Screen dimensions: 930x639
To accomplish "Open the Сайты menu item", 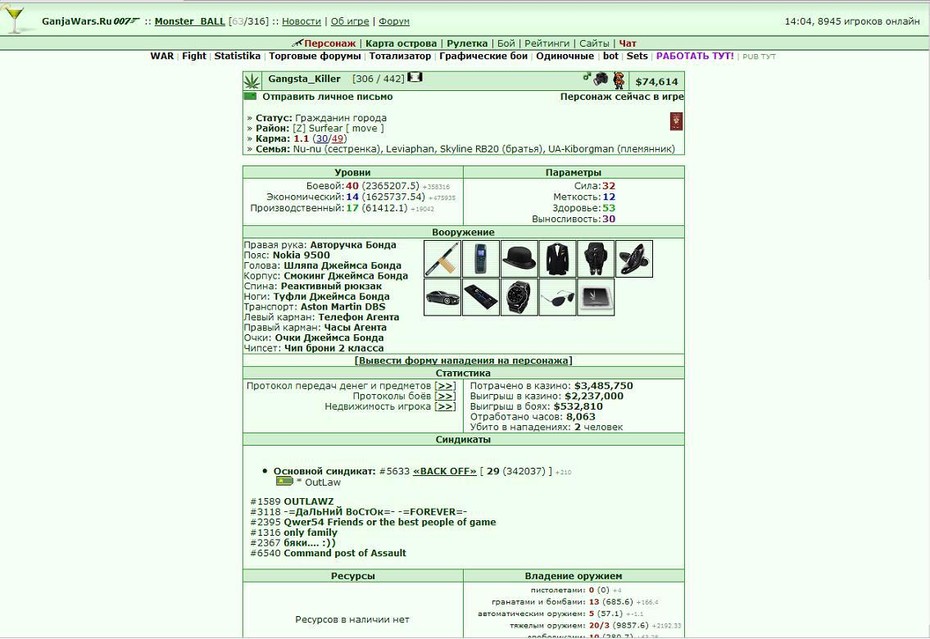I will click(594, 43).
